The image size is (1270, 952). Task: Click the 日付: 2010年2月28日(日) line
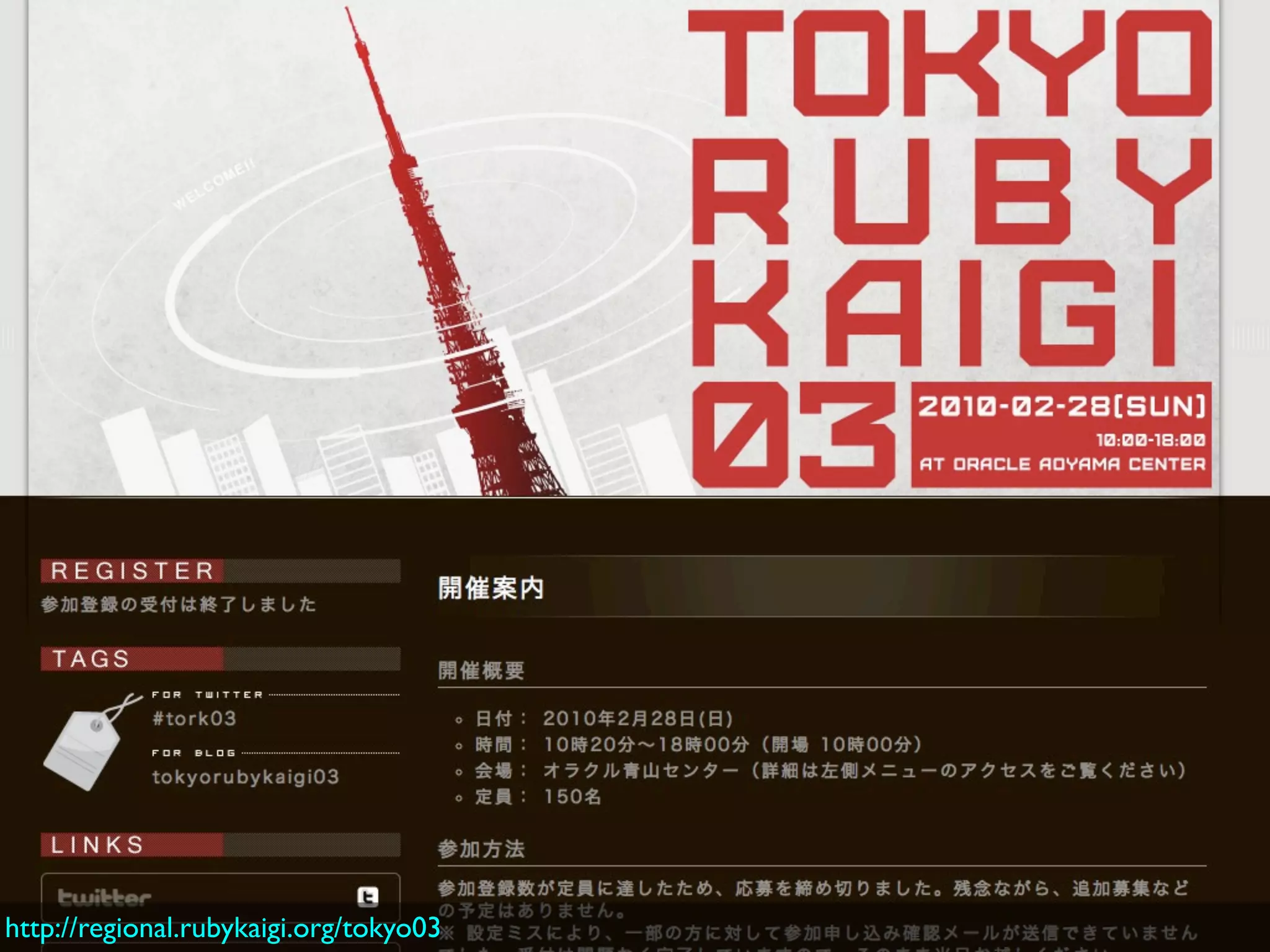pyautogui.click(x=604, y=718)
